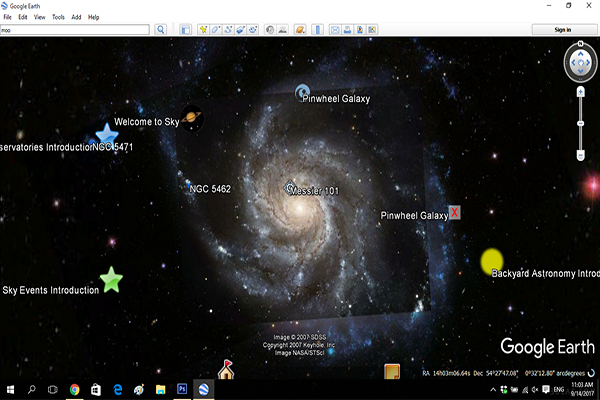The image size is (600, 400).
Task: Click look down arrow on compass
Action: 580,71
